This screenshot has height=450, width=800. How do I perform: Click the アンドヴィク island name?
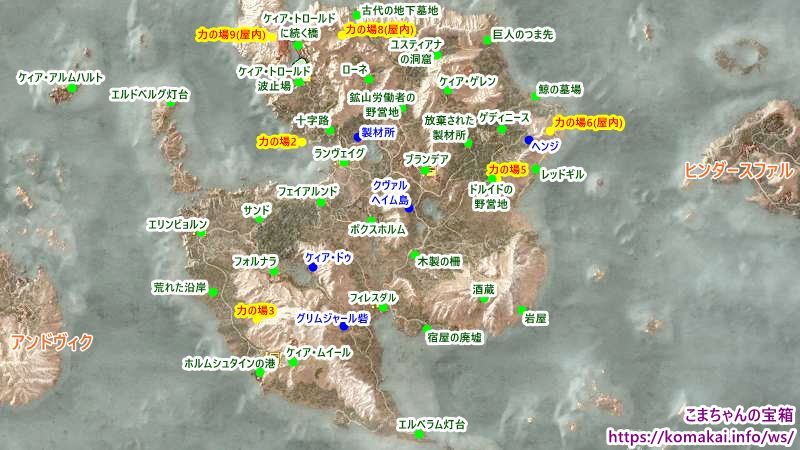[x=52, y=343]
